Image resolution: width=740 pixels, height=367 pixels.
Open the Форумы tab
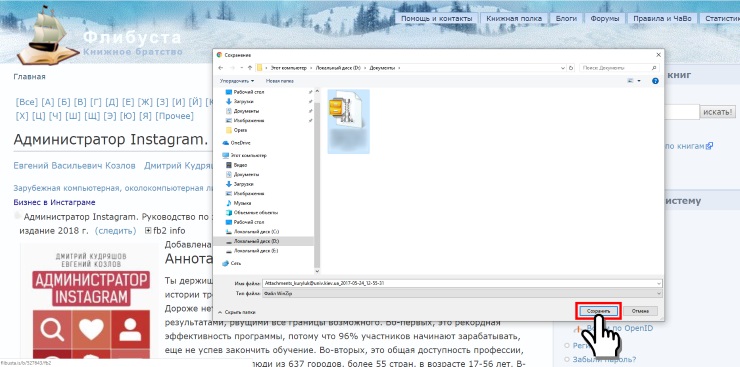pyautogui.click(x=605, y=18)
